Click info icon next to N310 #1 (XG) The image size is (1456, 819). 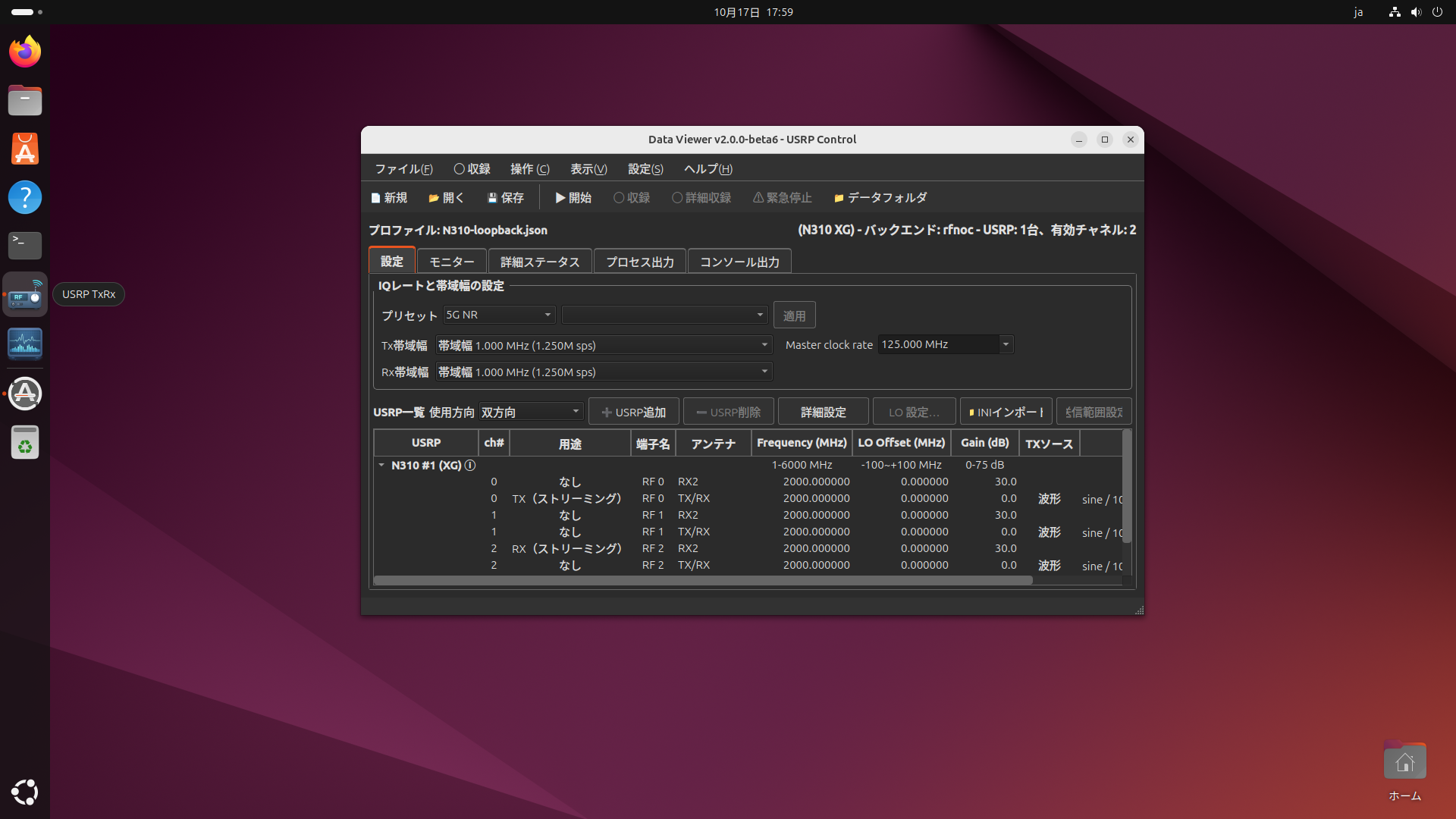point(470,465)
